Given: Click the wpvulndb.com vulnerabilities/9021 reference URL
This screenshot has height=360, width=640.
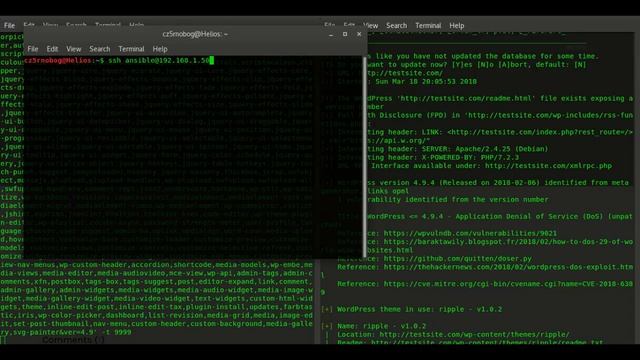Looking at the screenshot, I should 470,233.
